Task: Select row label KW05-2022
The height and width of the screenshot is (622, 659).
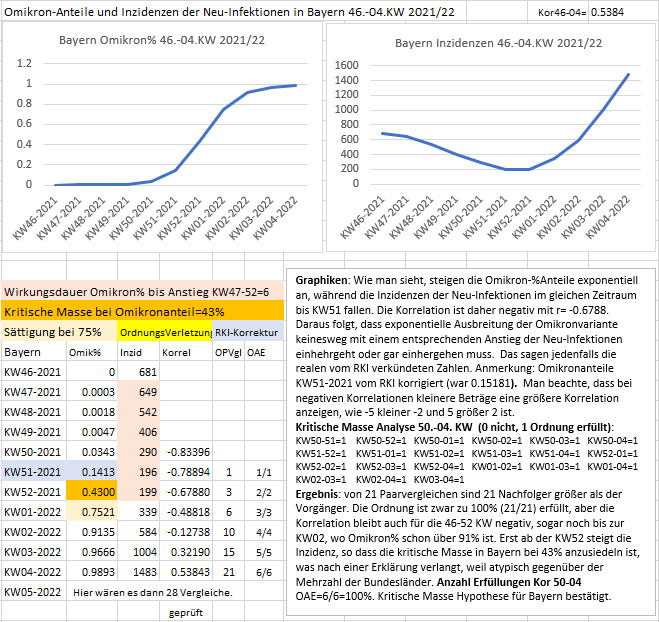Action: coord(34,592)
